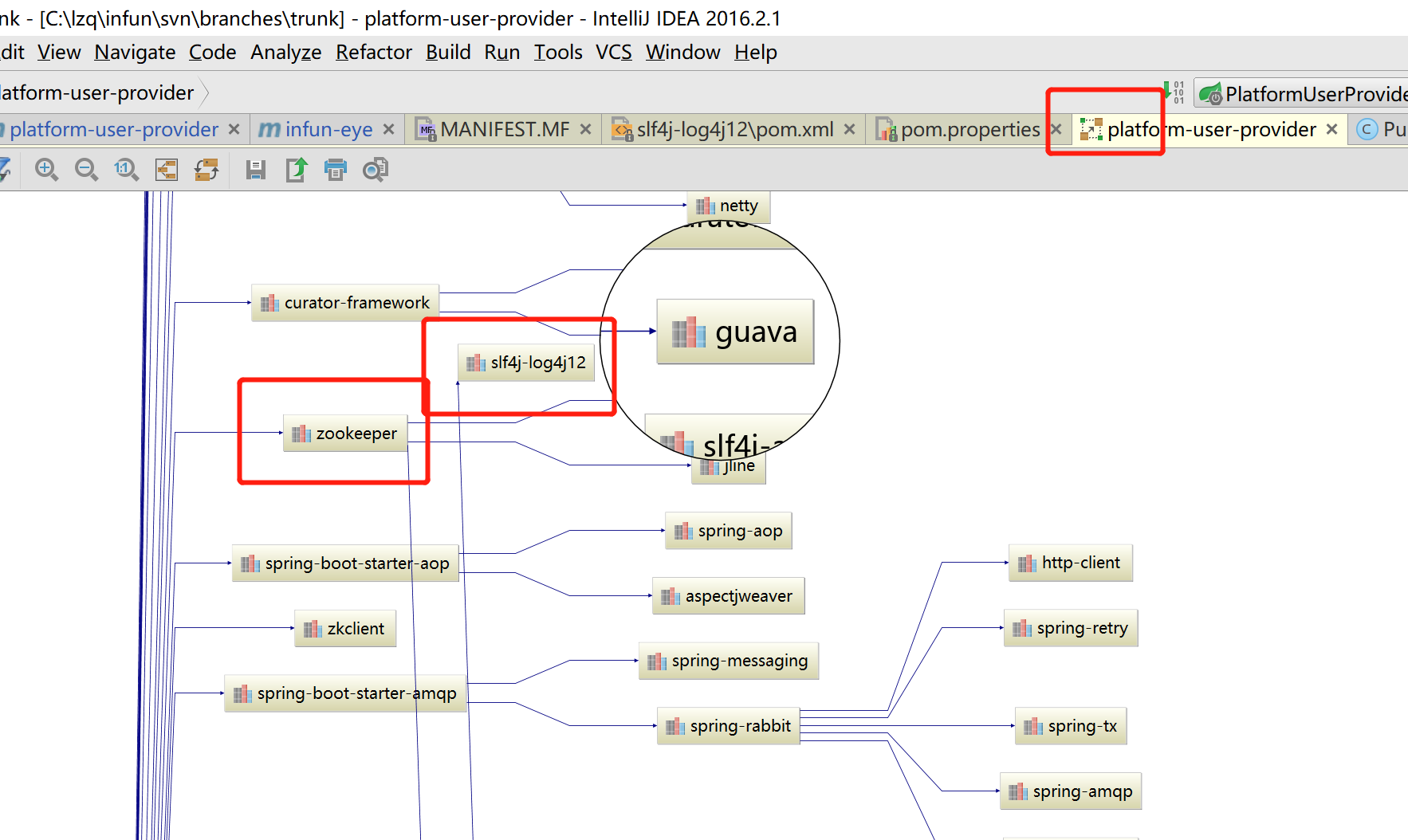Select the curator-framework node

(345, 303)
